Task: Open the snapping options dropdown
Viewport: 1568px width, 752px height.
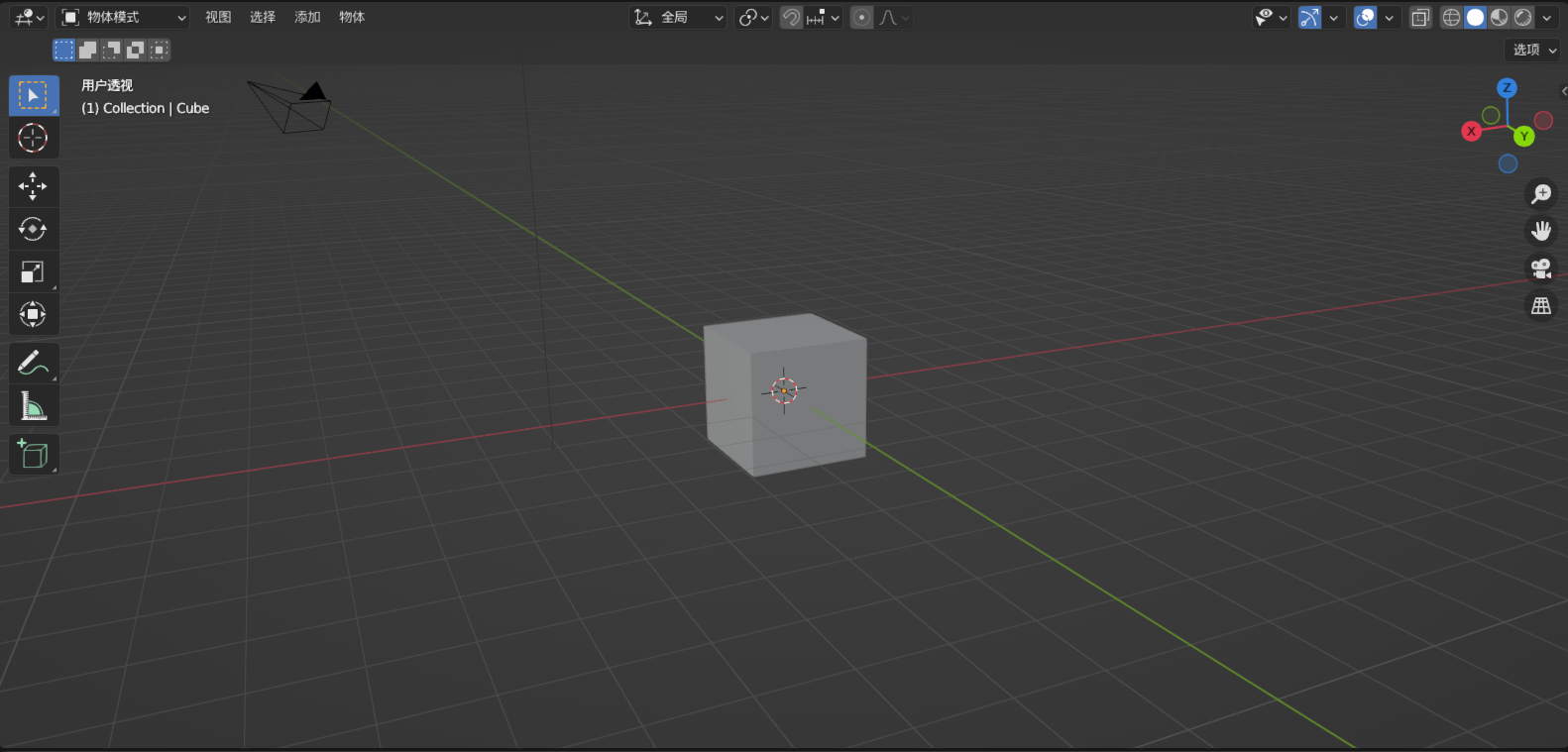Action: click(823, 17)
